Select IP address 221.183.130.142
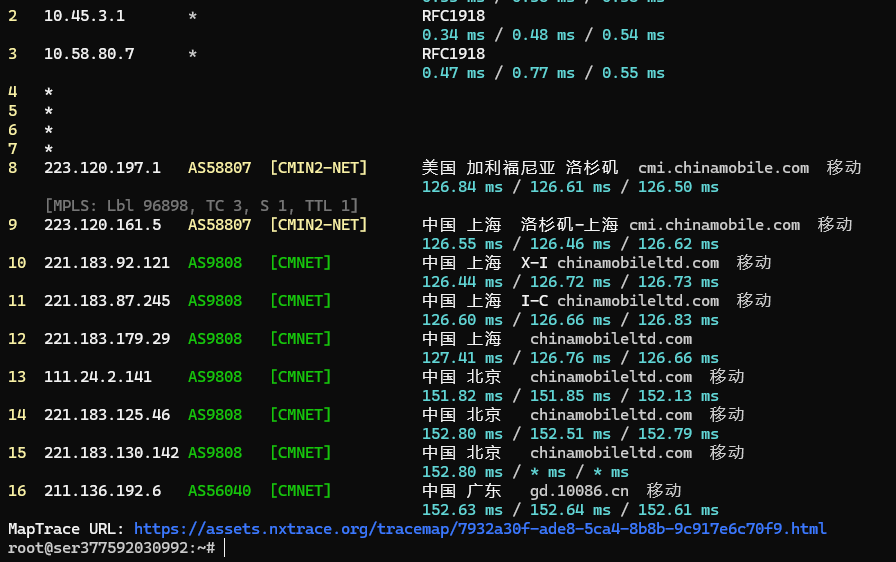Screen dimensions: 896x562 pos(111,453)
